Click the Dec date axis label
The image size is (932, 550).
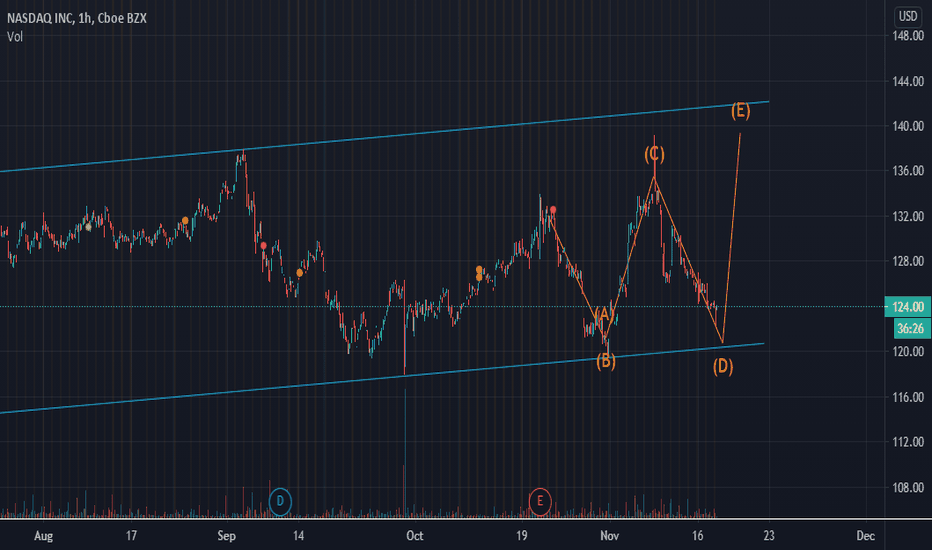pos(865,536)
